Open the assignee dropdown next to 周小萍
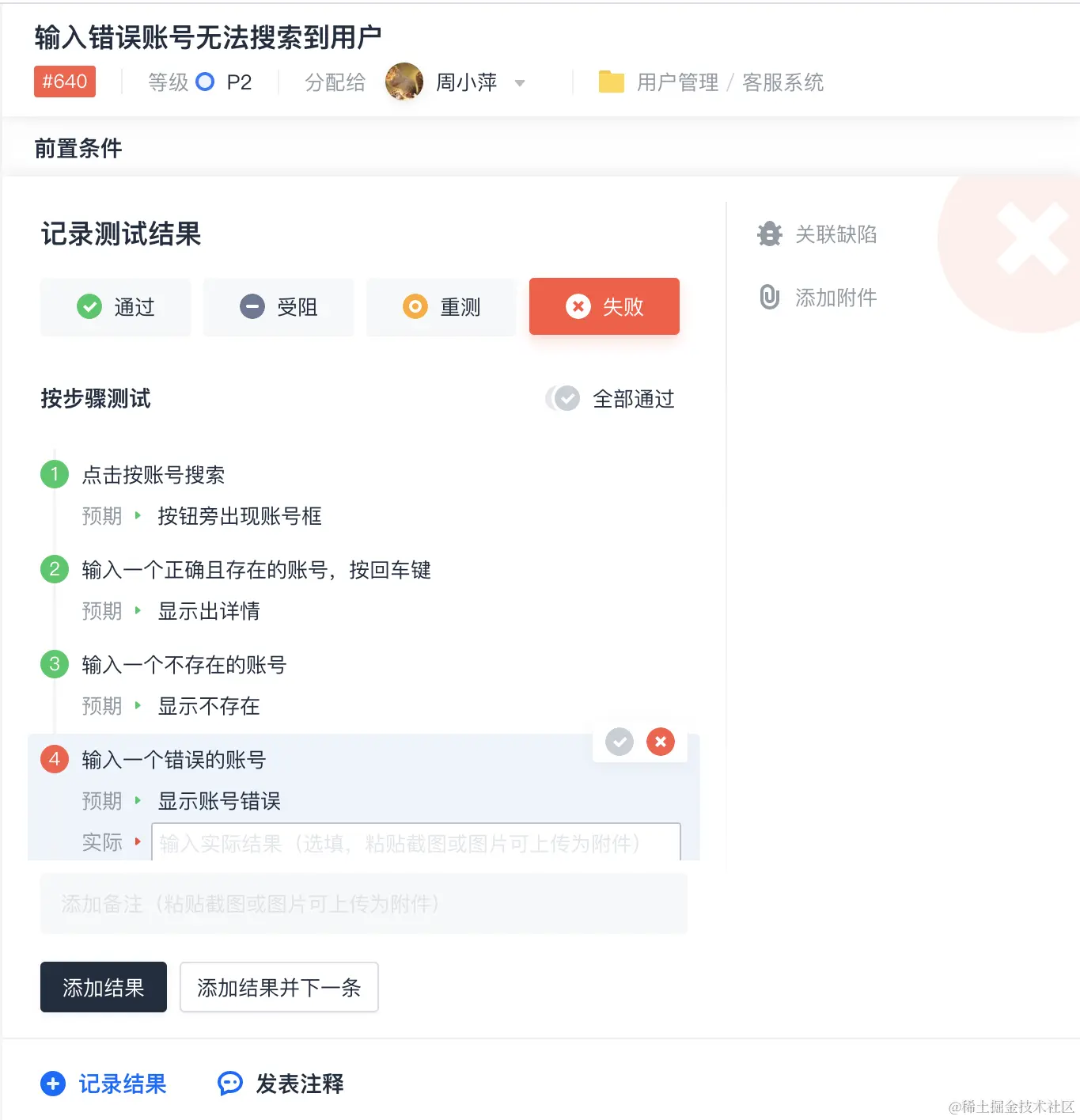This screenshot has width=1080, height=1120. coord(520,83)
